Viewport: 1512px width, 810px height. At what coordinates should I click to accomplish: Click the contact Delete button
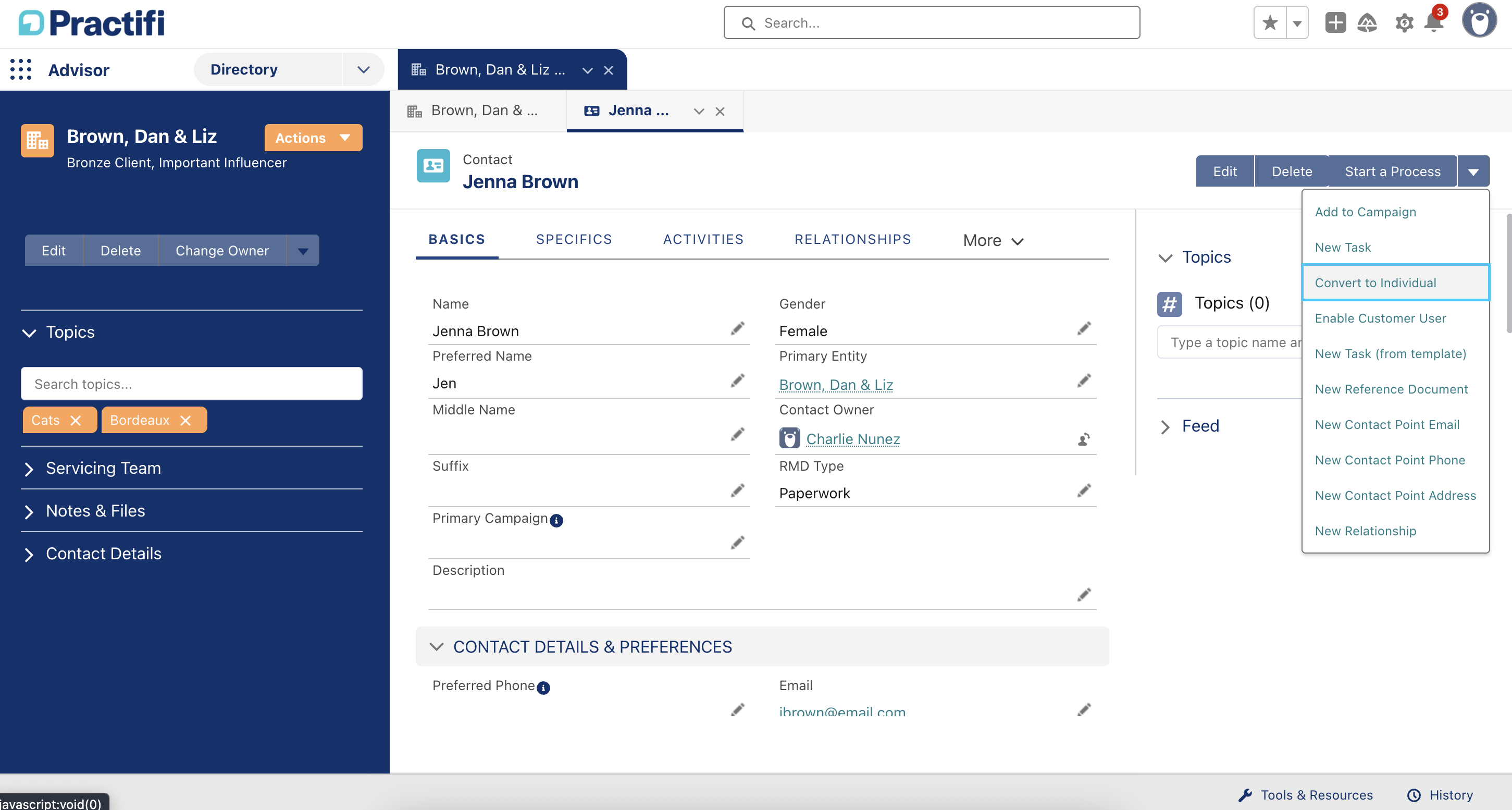pyautogui.click(x=1291, y=171)
